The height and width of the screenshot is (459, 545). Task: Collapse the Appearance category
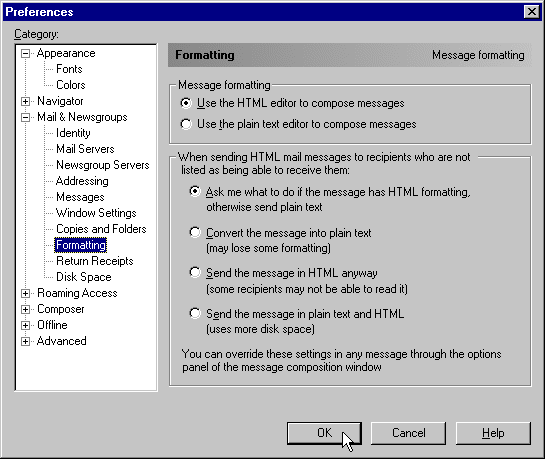(25, 54)
